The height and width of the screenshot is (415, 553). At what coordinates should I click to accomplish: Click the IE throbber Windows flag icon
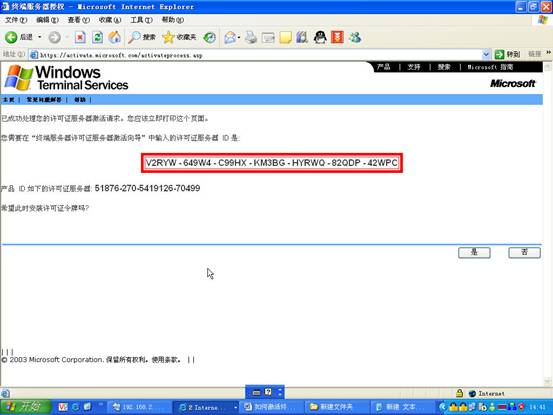[542, 20]
